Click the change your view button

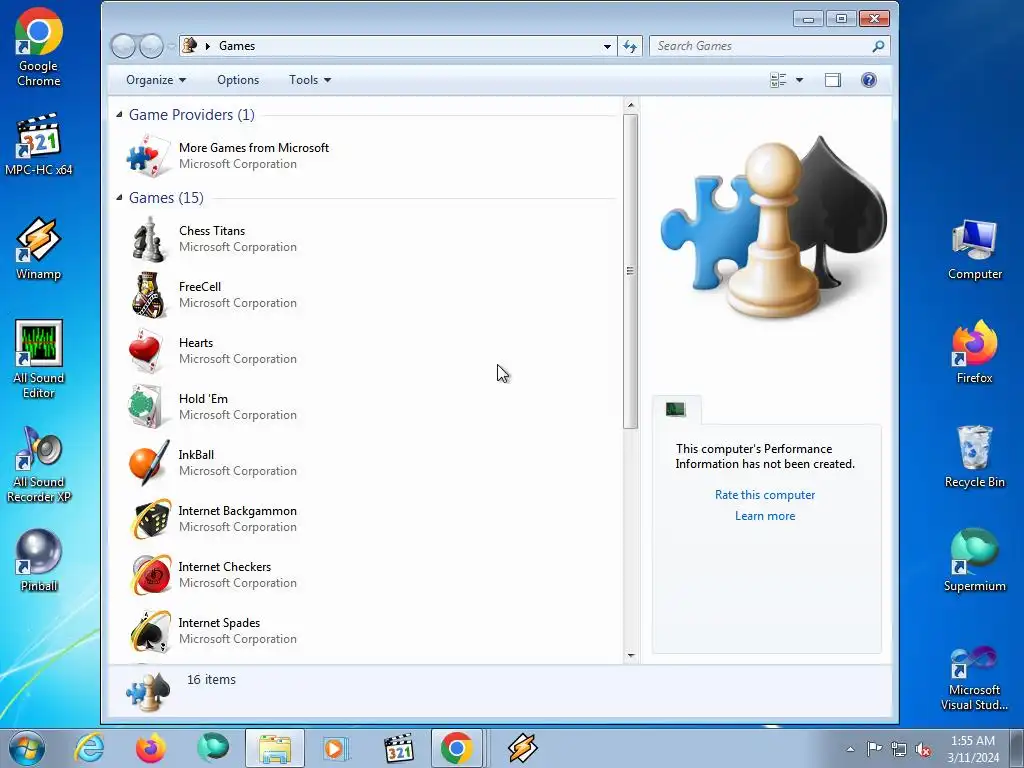coord(778,80)
